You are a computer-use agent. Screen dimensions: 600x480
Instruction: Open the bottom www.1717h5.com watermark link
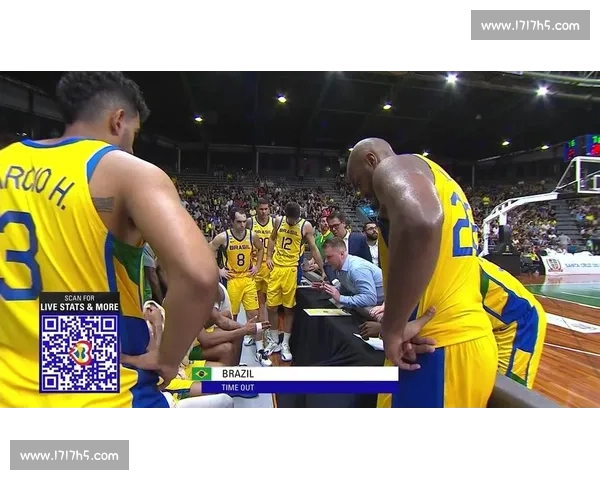(x=71, y=456)
